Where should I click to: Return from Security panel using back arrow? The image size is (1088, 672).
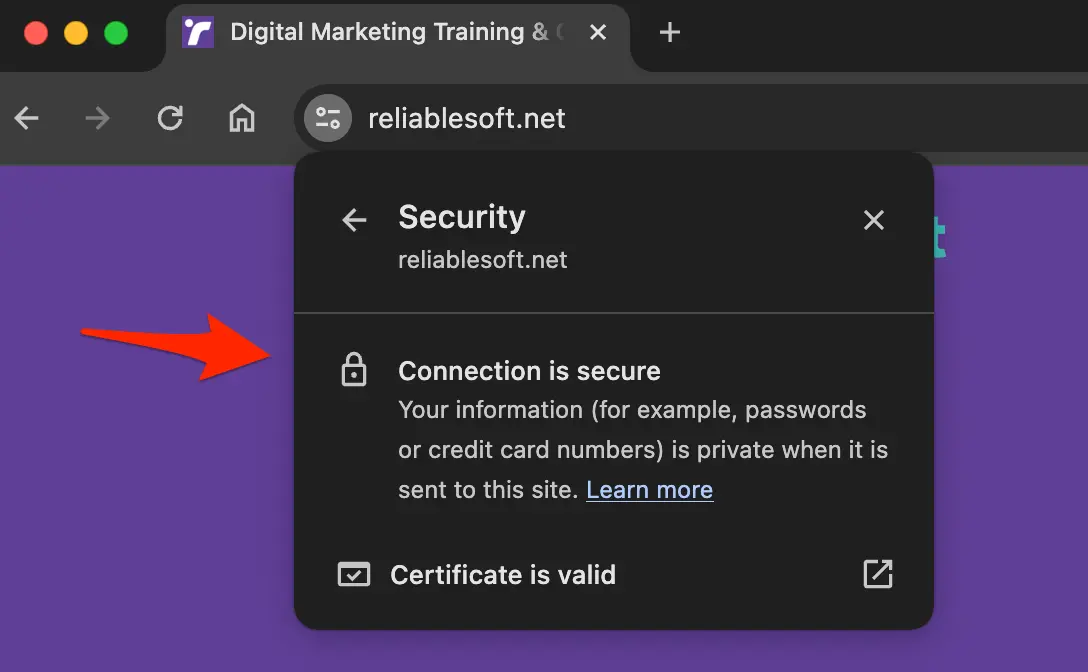[354, 220]
